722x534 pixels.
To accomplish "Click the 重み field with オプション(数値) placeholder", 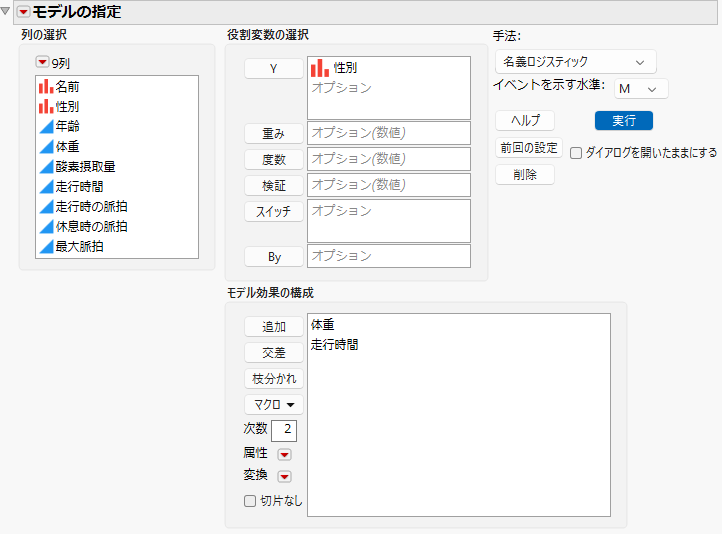I will tap(389, 133).
